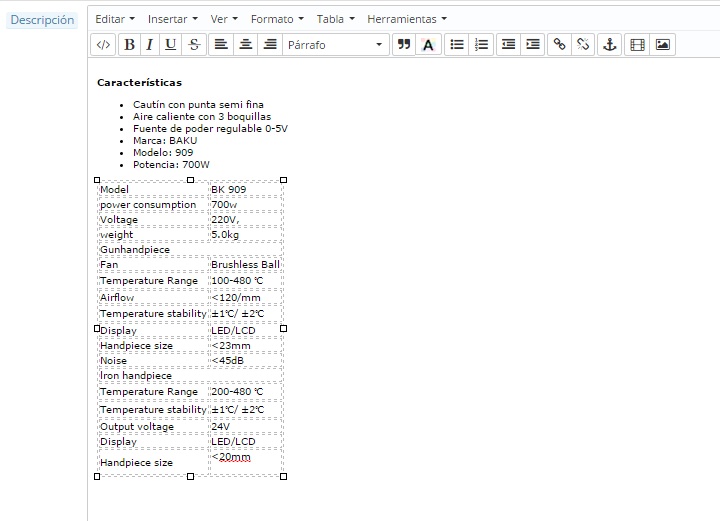Apply blockquote formatting

tap(404, 45)
